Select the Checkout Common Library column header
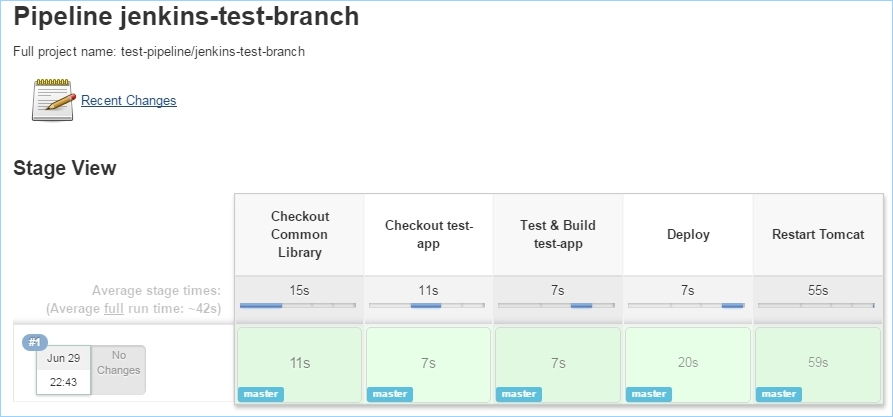The height and width of the screenshot is (417, 893). pos(300,235)
